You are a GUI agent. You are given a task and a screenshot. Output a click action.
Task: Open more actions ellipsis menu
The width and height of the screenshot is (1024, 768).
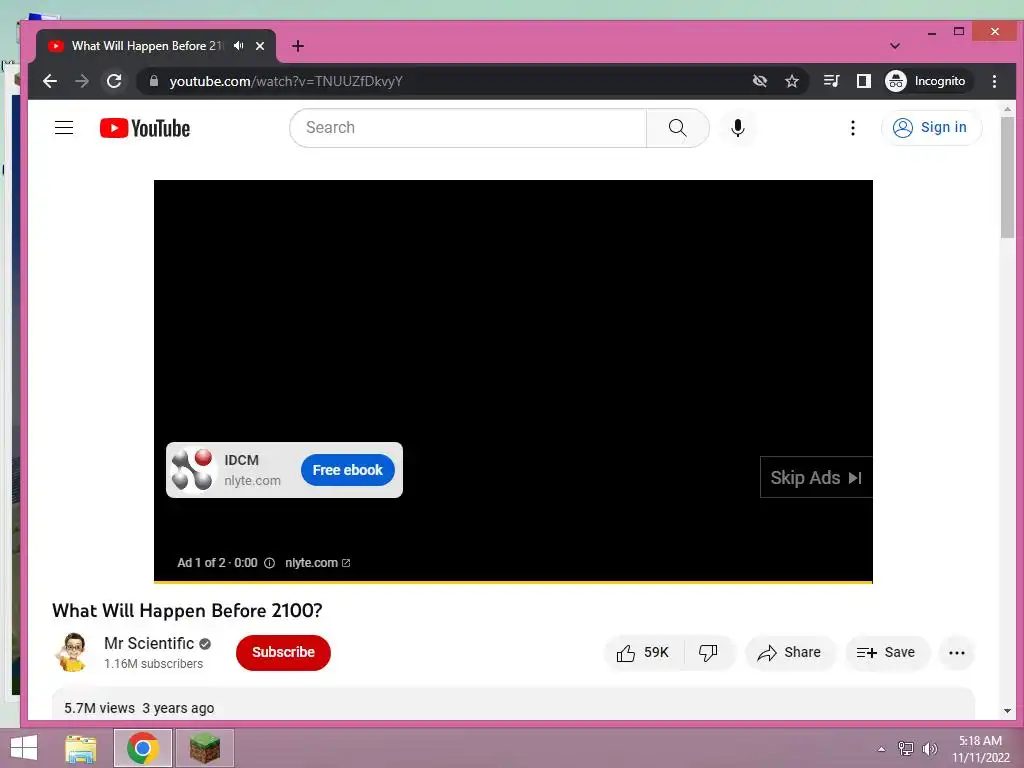[x=957, y=652]
